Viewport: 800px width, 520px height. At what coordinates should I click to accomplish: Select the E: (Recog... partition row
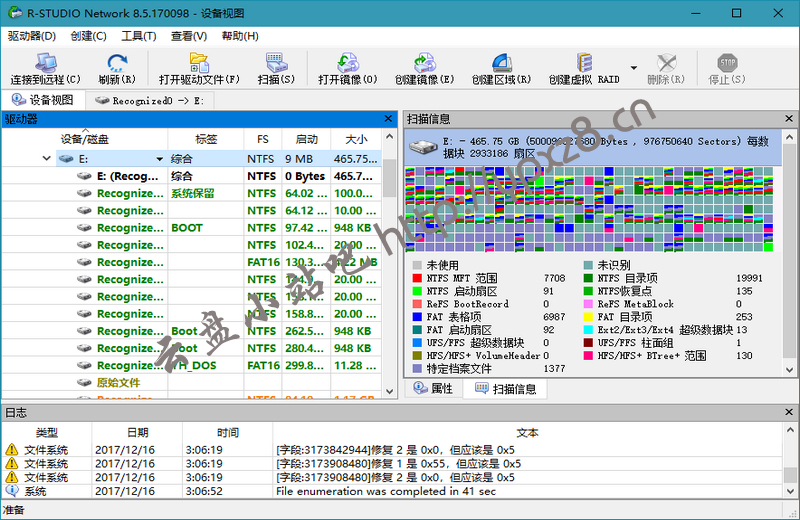(191, 176)
